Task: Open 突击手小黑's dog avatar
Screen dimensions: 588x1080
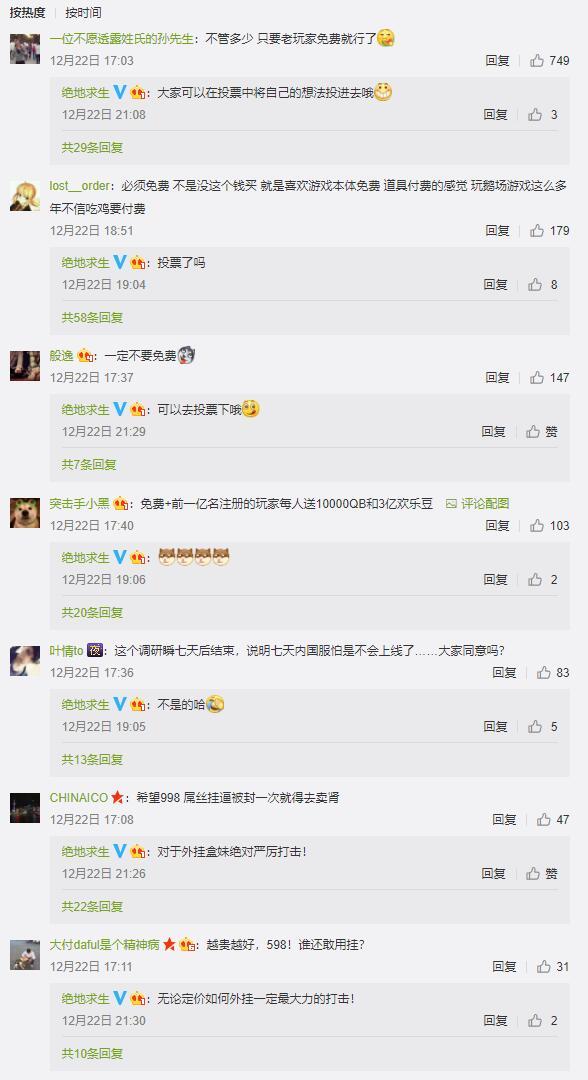Action: tap(25, 513)
